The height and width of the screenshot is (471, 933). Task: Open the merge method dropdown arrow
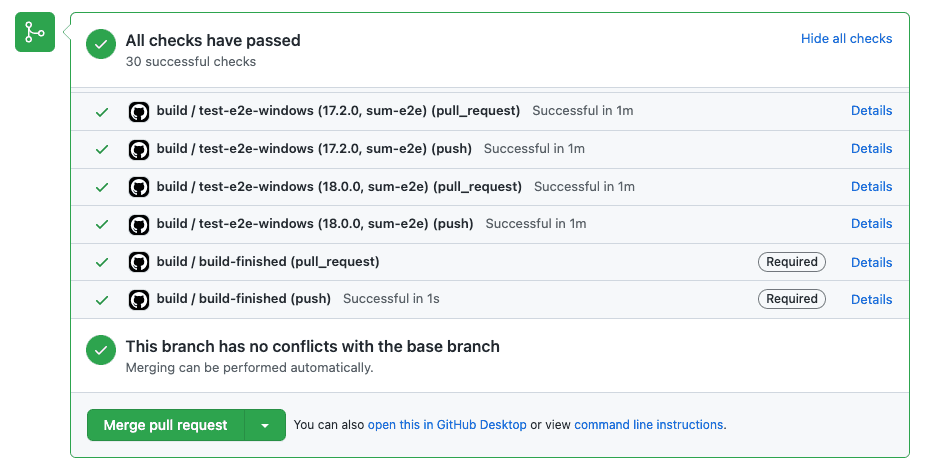point(265,425)
